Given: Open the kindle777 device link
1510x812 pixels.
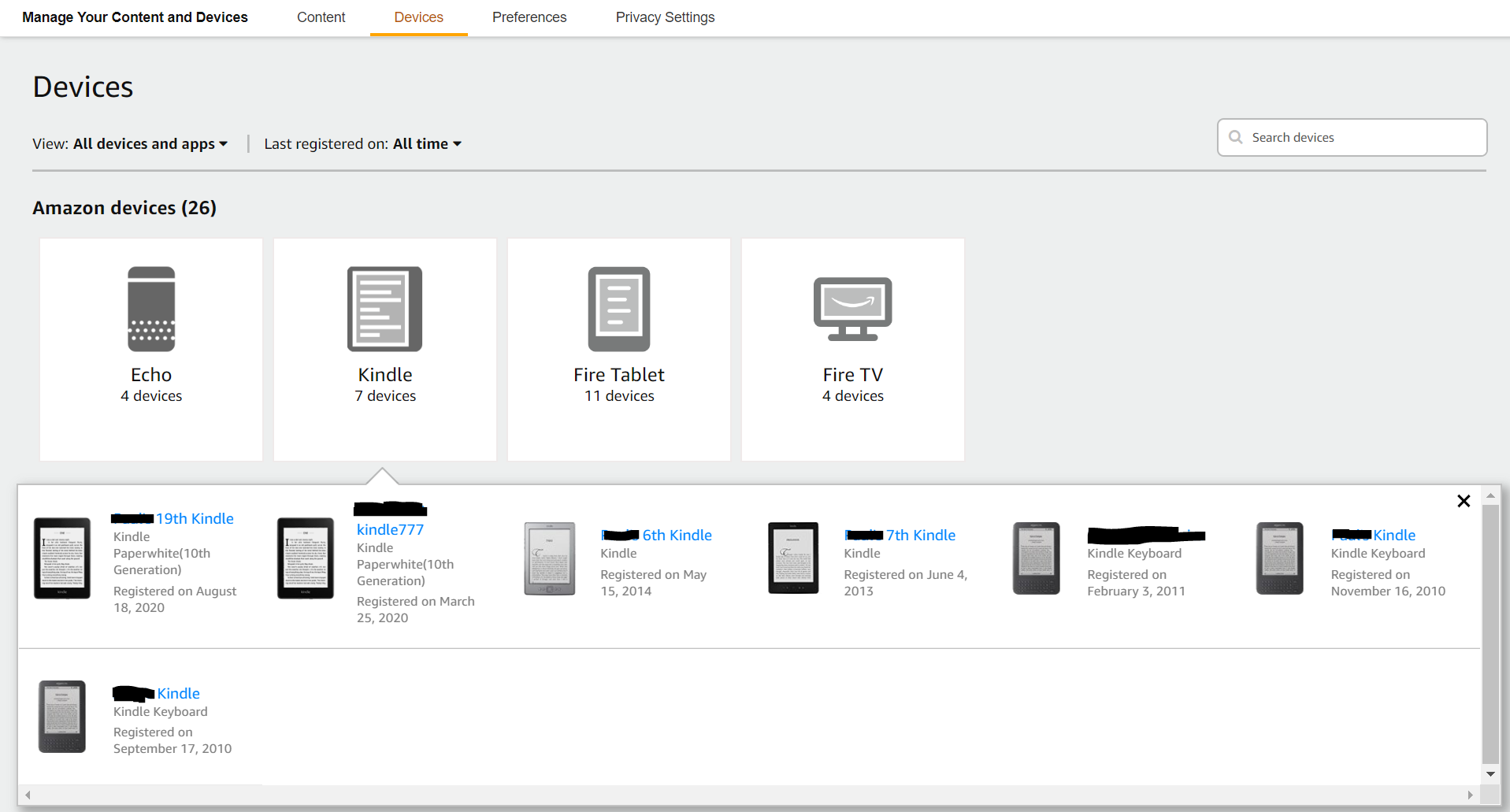Looking at the screenshot, I should 390,530.
